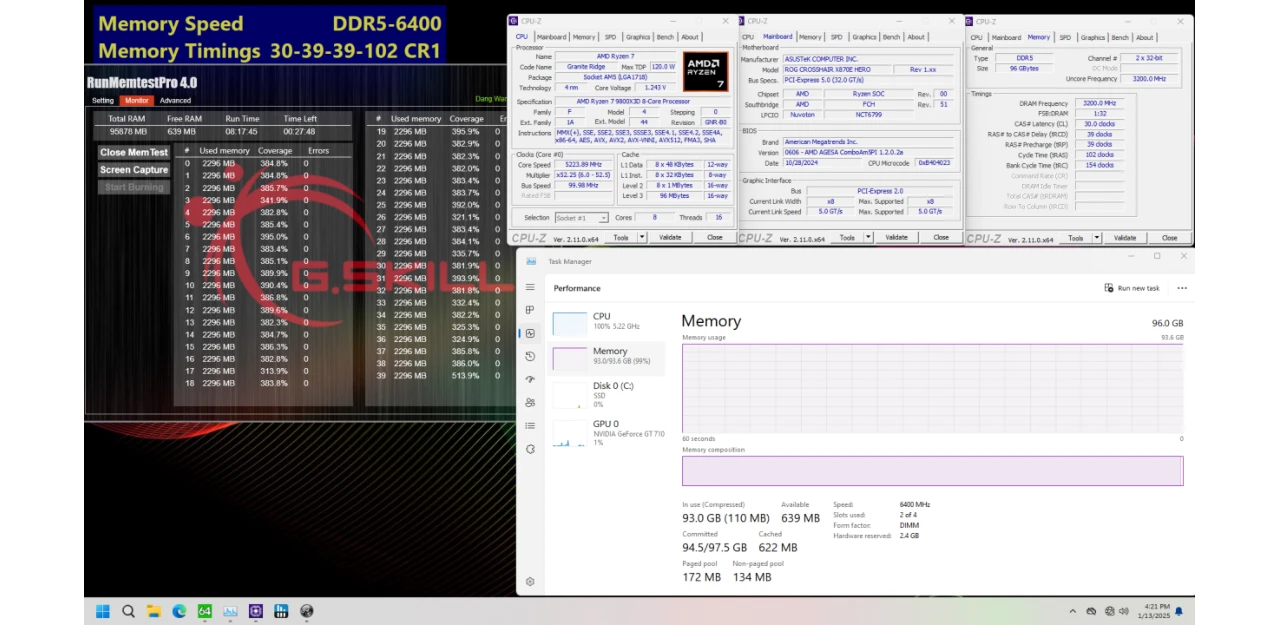Open Tools dropdown arrow in CPU-Z Mainboard window
This screenshot has width=1280, height=625.
pyautogui.click(x=868, y=238)
